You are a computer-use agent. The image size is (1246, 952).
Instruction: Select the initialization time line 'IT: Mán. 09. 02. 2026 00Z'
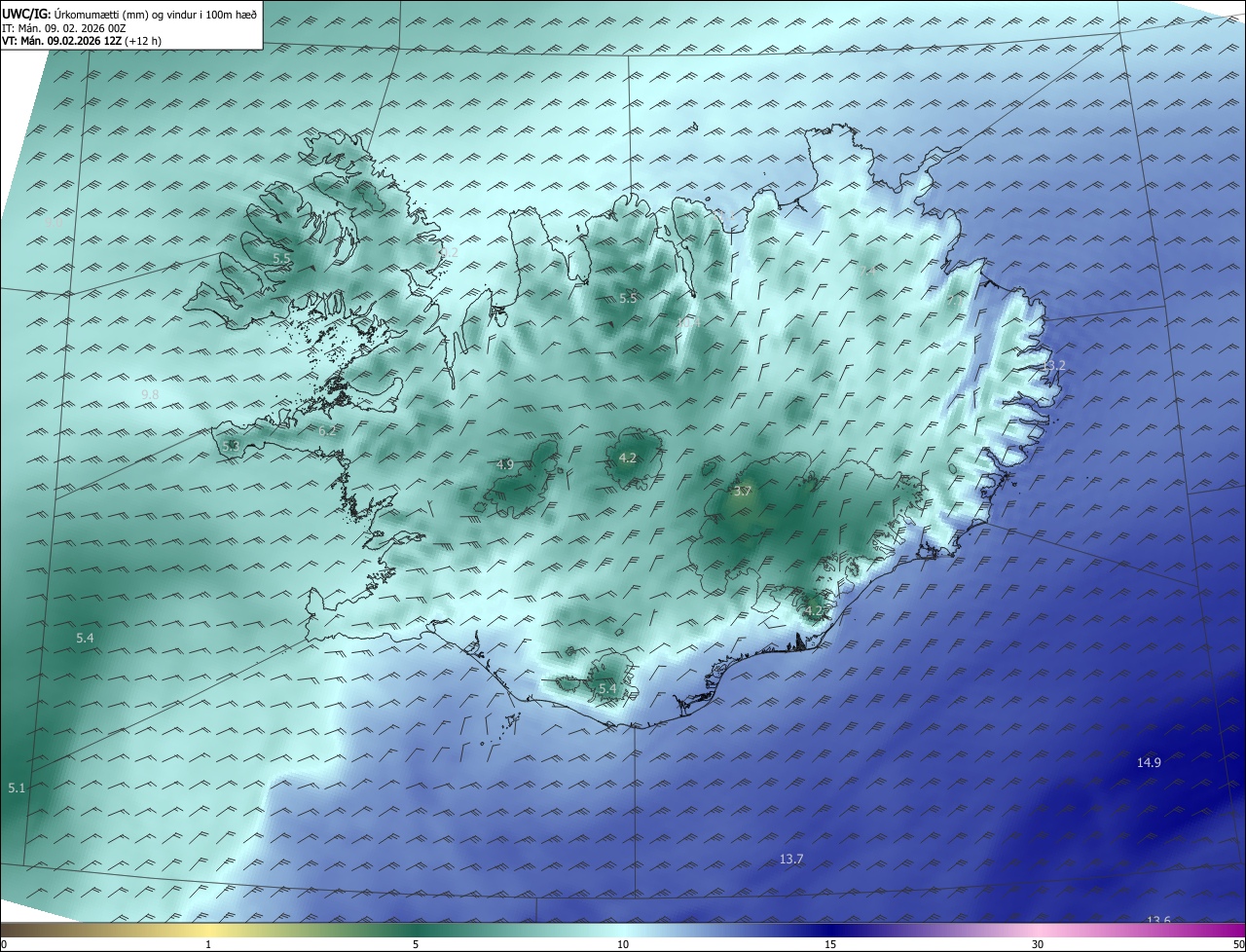pos(62,27)
